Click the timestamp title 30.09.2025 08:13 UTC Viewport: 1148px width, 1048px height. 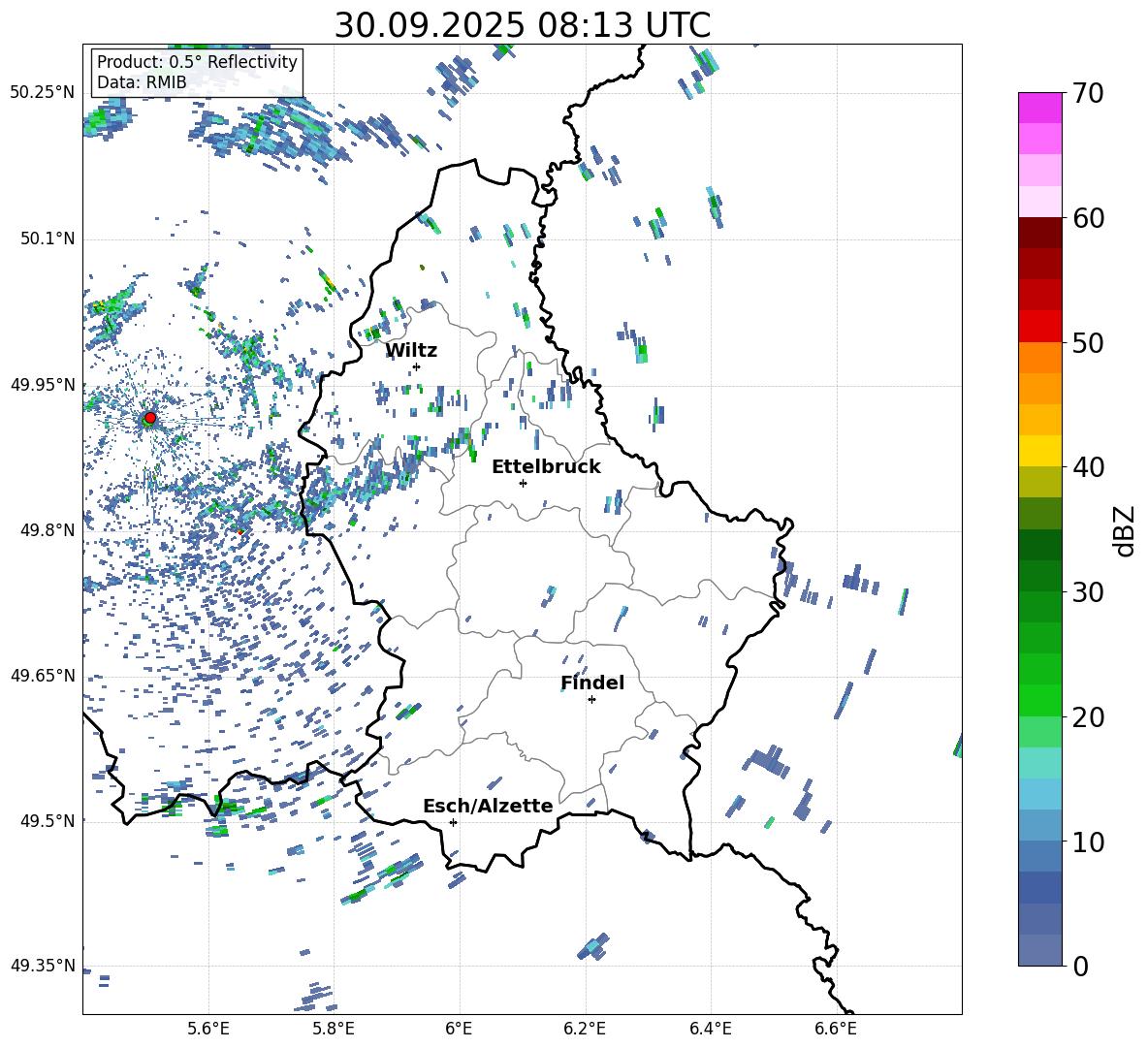[522, 25]
